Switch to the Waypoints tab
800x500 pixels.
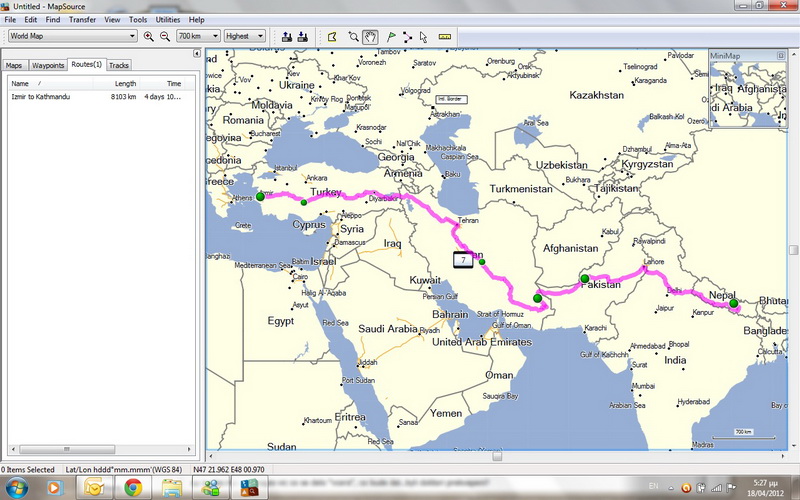[x=47, y=65]
